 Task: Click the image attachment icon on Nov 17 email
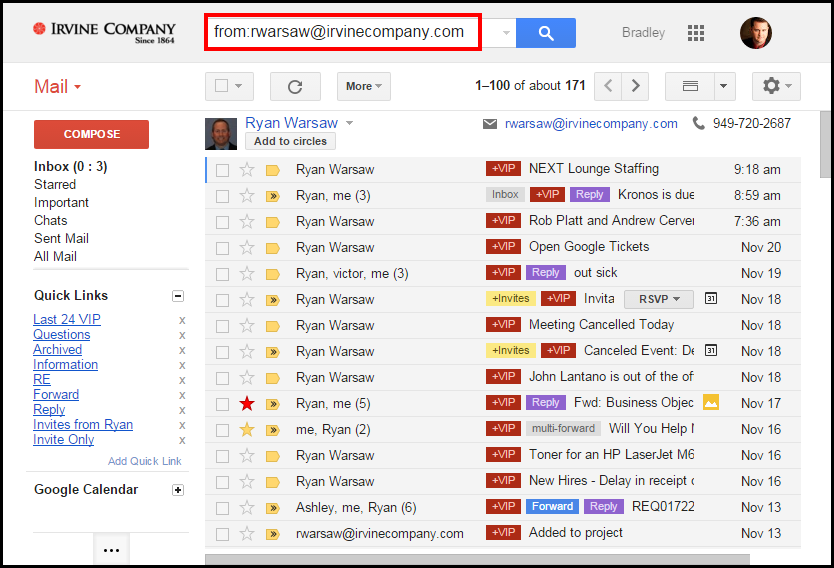(711, 403)
